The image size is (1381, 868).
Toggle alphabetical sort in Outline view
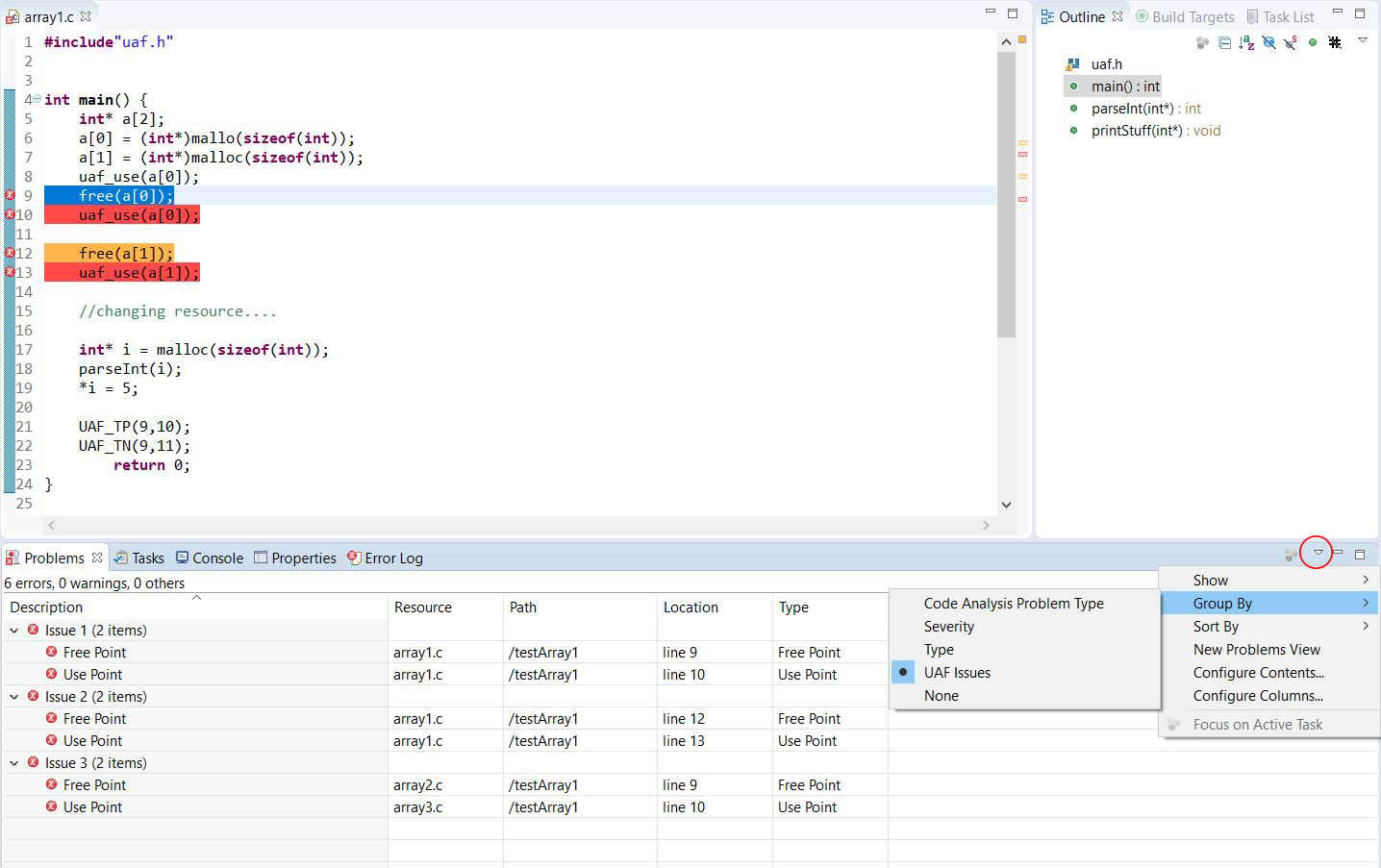(1246, 42)
